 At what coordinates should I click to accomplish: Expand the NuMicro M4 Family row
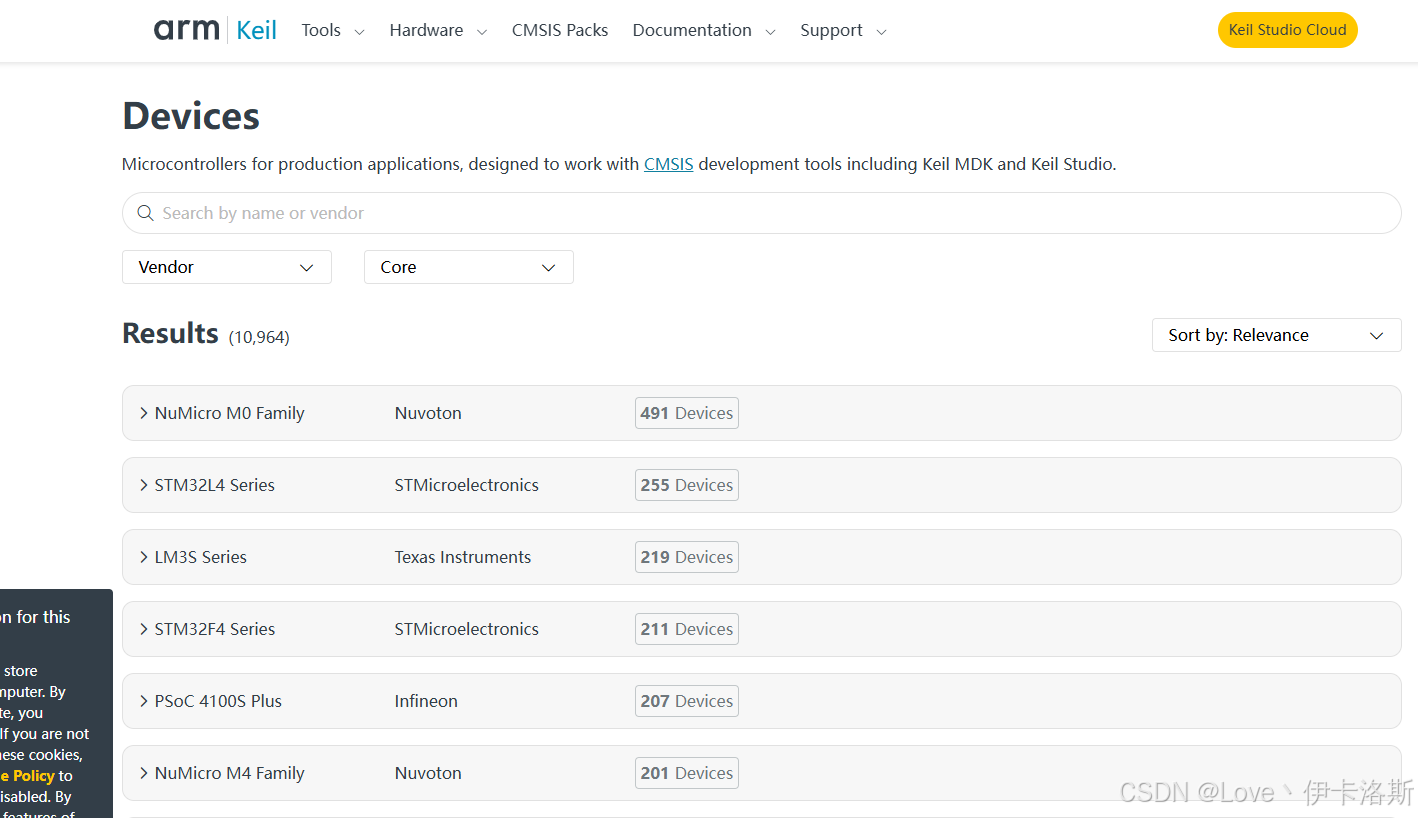[x=761, y=773]
